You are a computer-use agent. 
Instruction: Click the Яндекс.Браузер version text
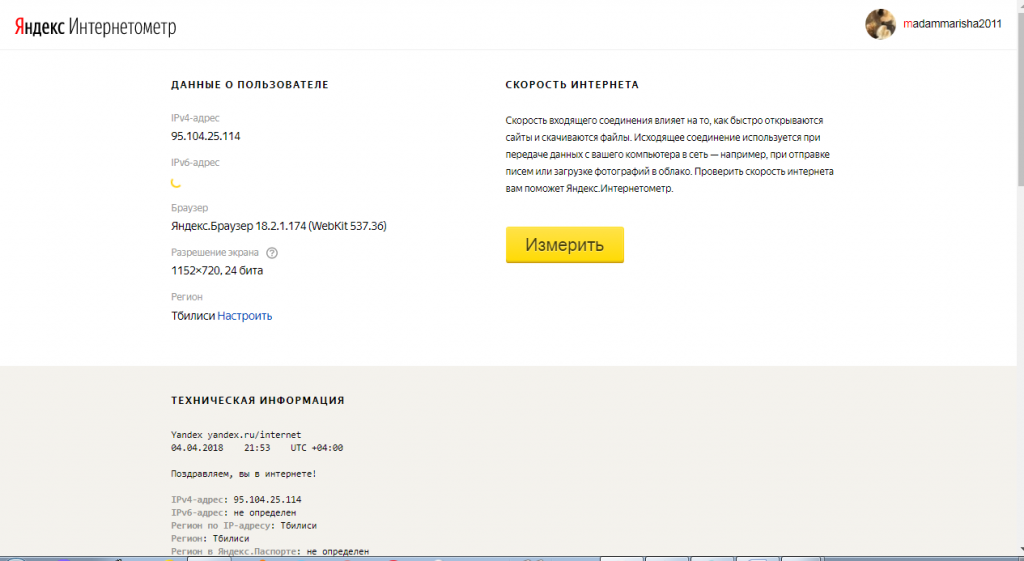279,226
